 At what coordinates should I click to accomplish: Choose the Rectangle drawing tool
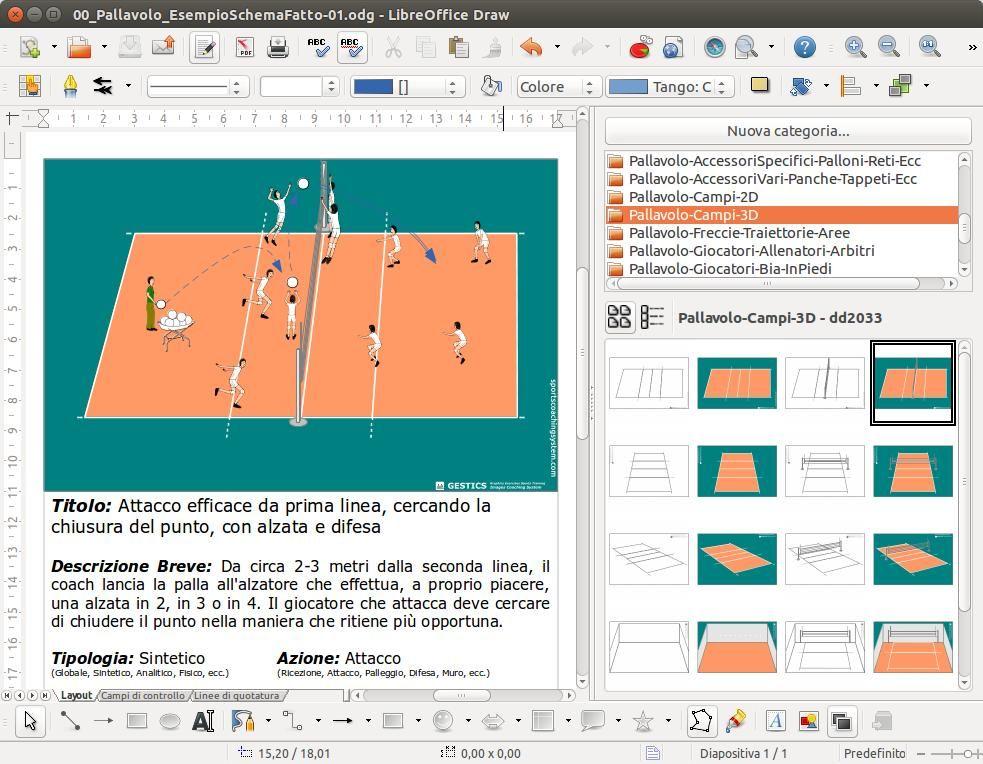137,721
